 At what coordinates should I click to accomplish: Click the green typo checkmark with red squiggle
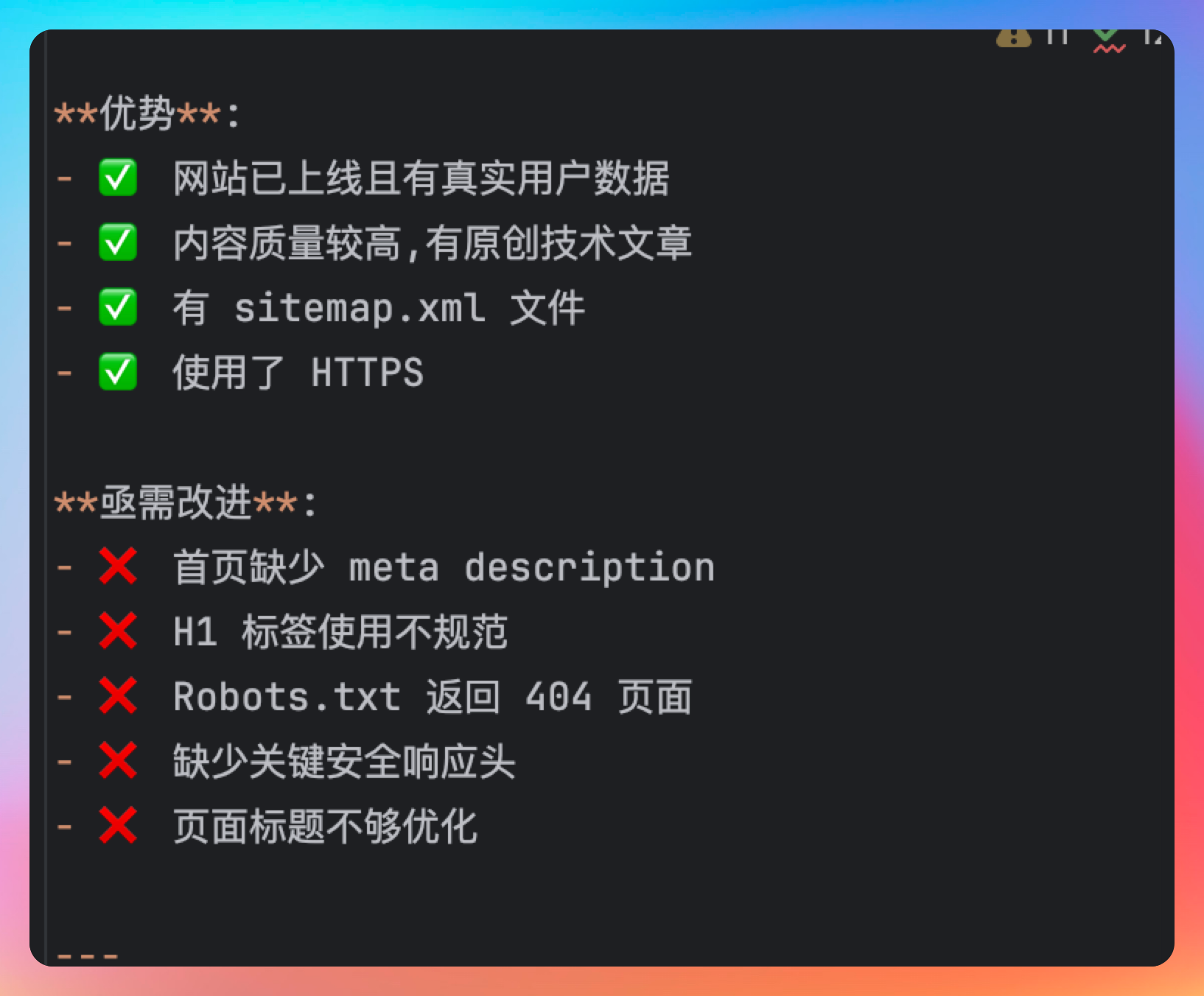[1107, 39]
